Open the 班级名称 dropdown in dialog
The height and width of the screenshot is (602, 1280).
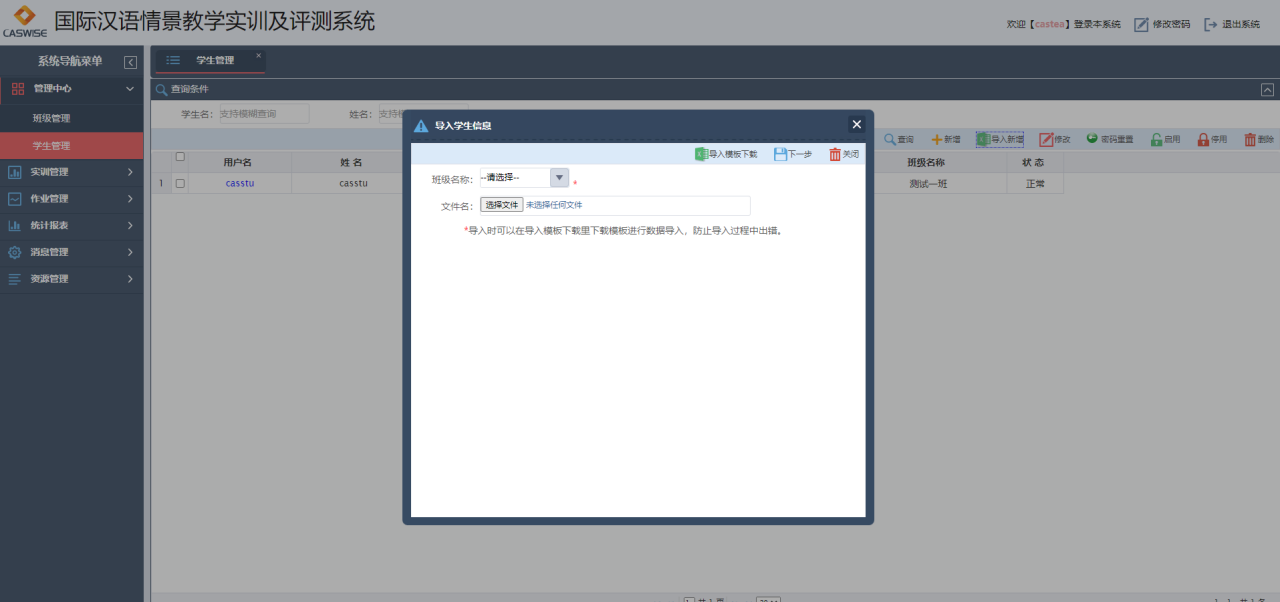click(559, 178)
